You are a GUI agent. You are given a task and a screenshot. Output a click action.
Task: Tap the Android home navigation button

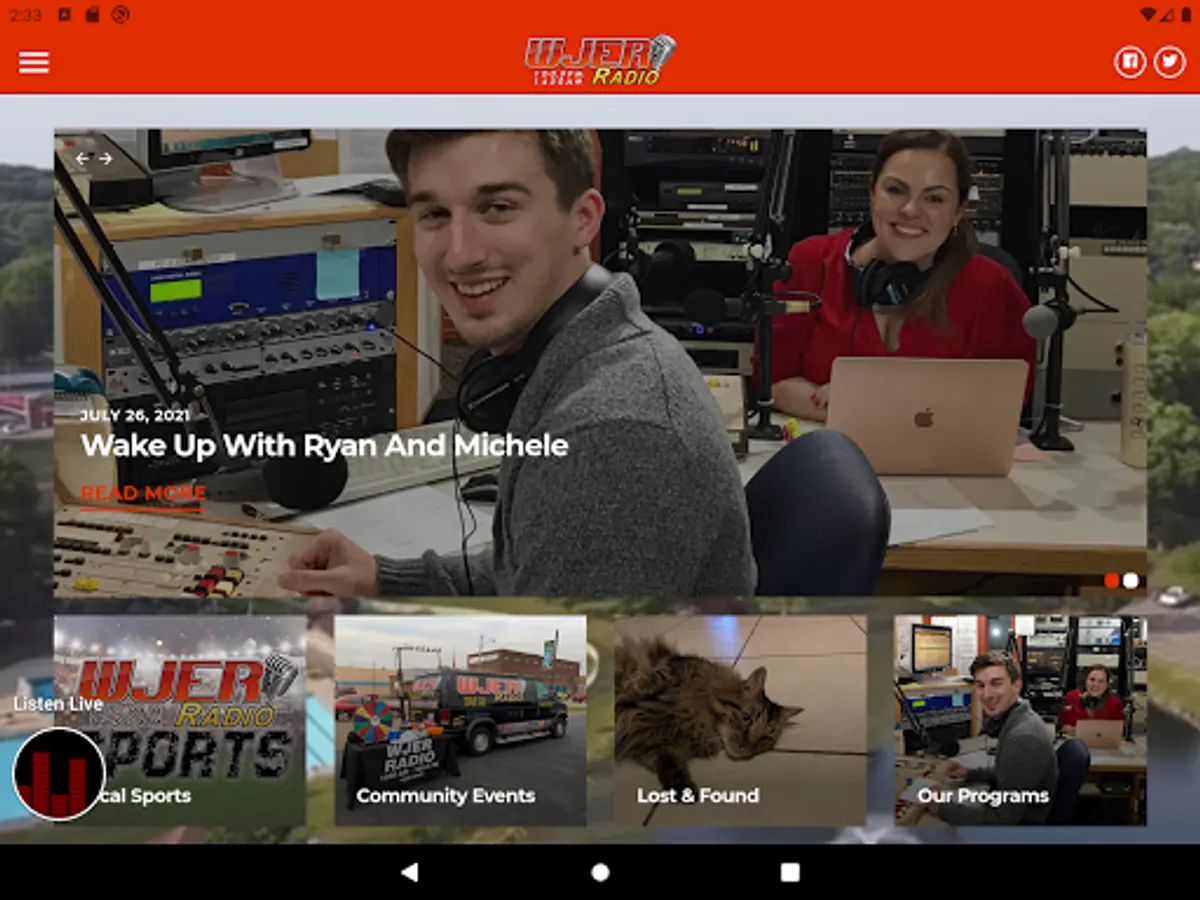[x=600, y=872]
